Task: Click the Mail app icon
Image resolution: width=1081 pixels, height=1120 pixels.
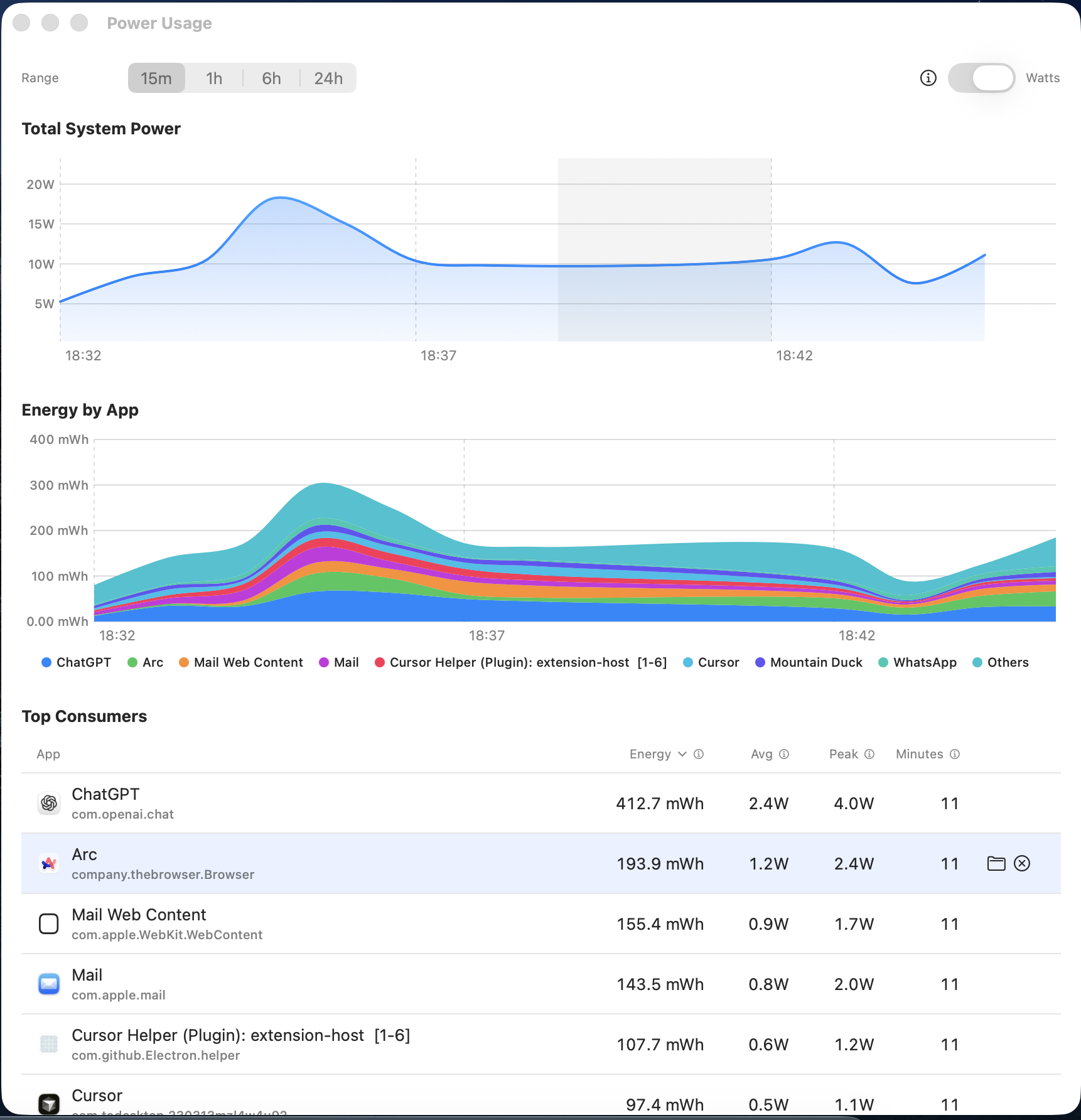Action: point(48,984)
